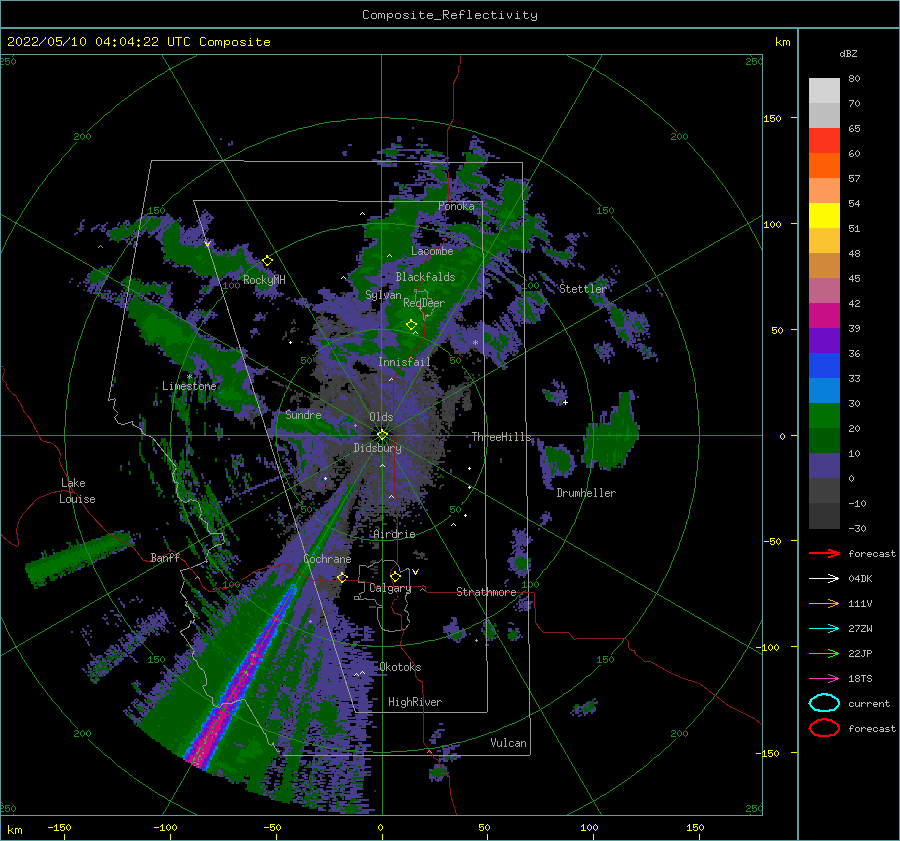900x841 pixels.
Task: Click the red forecast arrow in legend
Action: coord(824,553)
